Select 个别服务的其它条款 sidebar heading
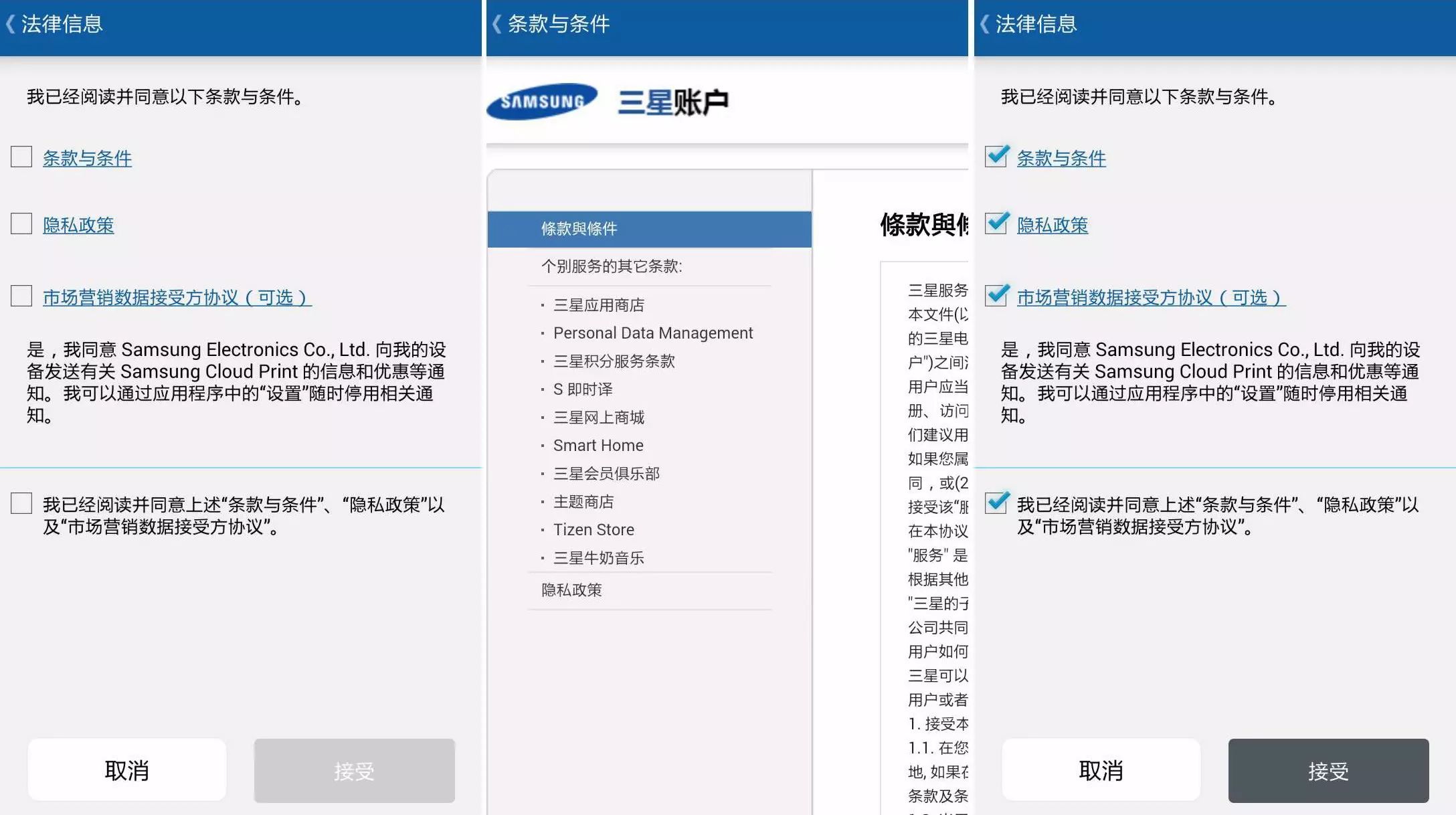The image size is (1456, 815). [x=612, y=266]
